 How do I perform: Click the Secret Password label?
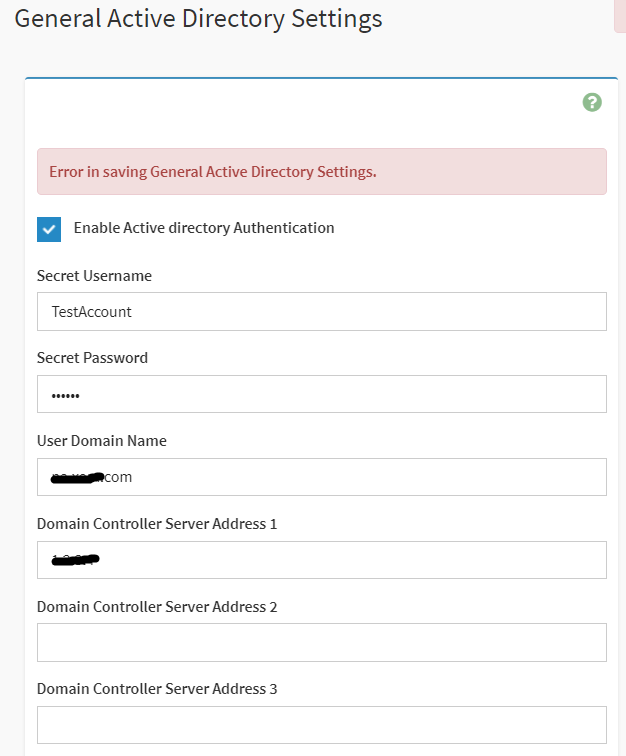click(92, 358)
